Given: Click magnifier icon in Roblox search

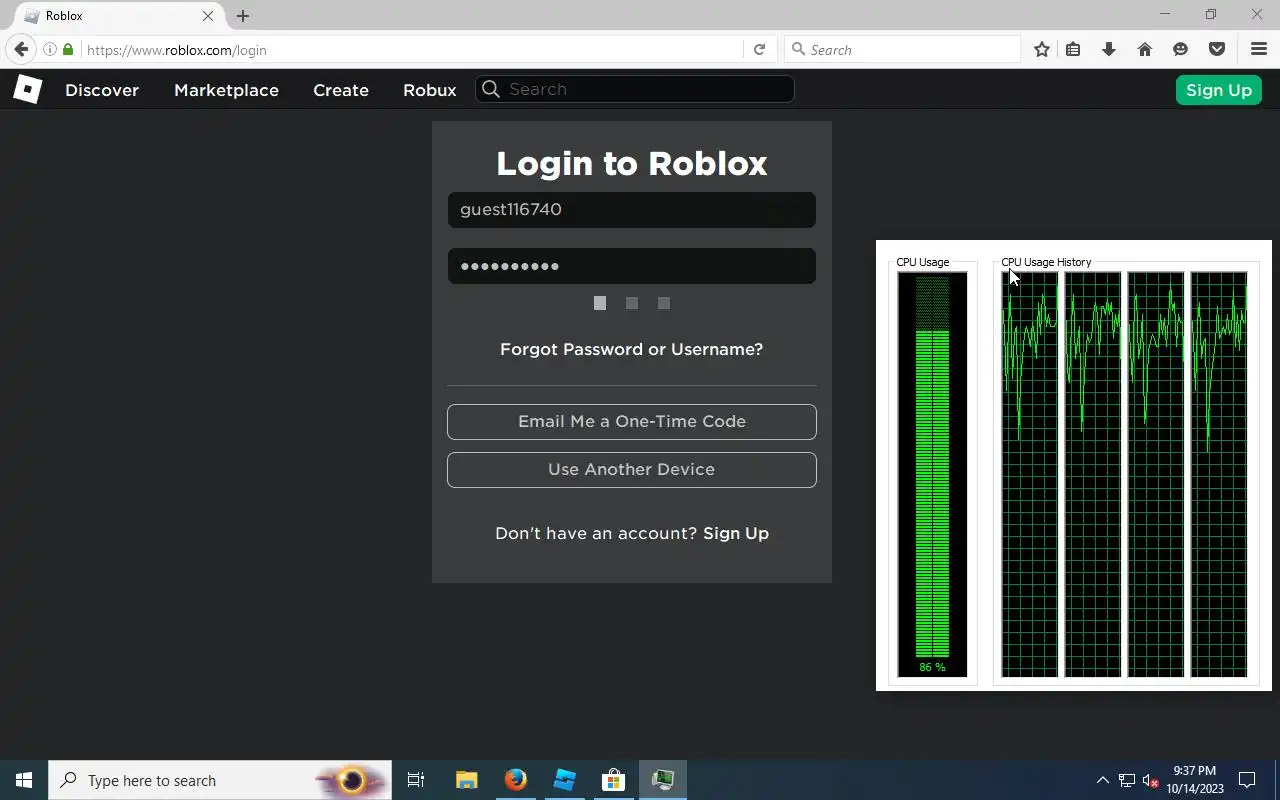Looking at the screenshot, I should (491, 89).
